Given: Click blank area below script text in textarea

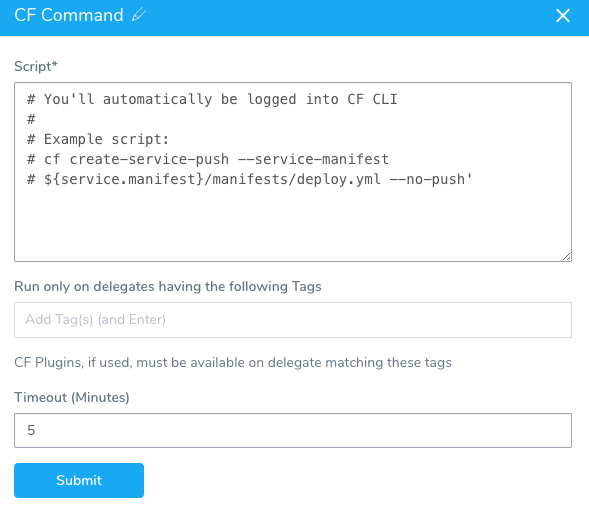Looking at the screenshot, I should (x=293, y=223).
